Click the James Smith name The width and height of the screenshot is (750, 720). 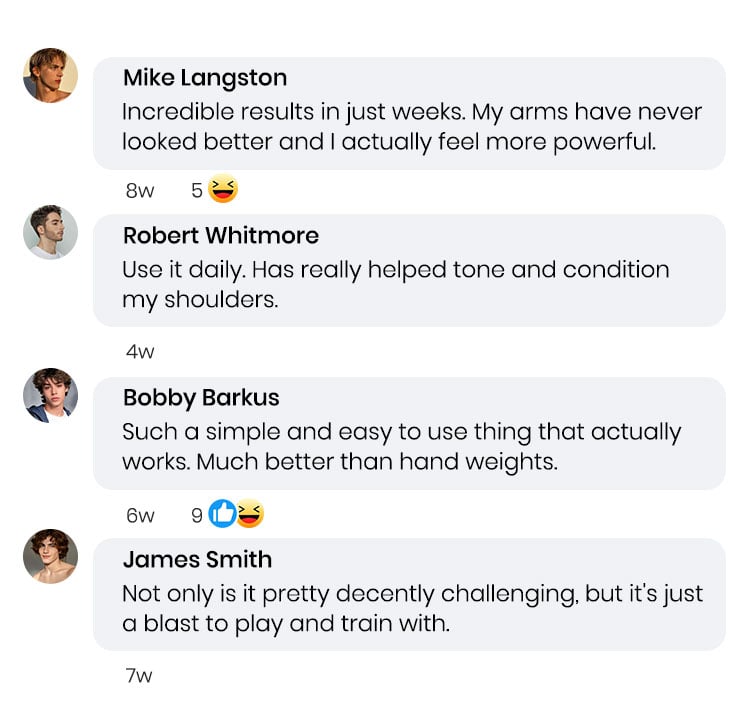click(x=197, y=559)
